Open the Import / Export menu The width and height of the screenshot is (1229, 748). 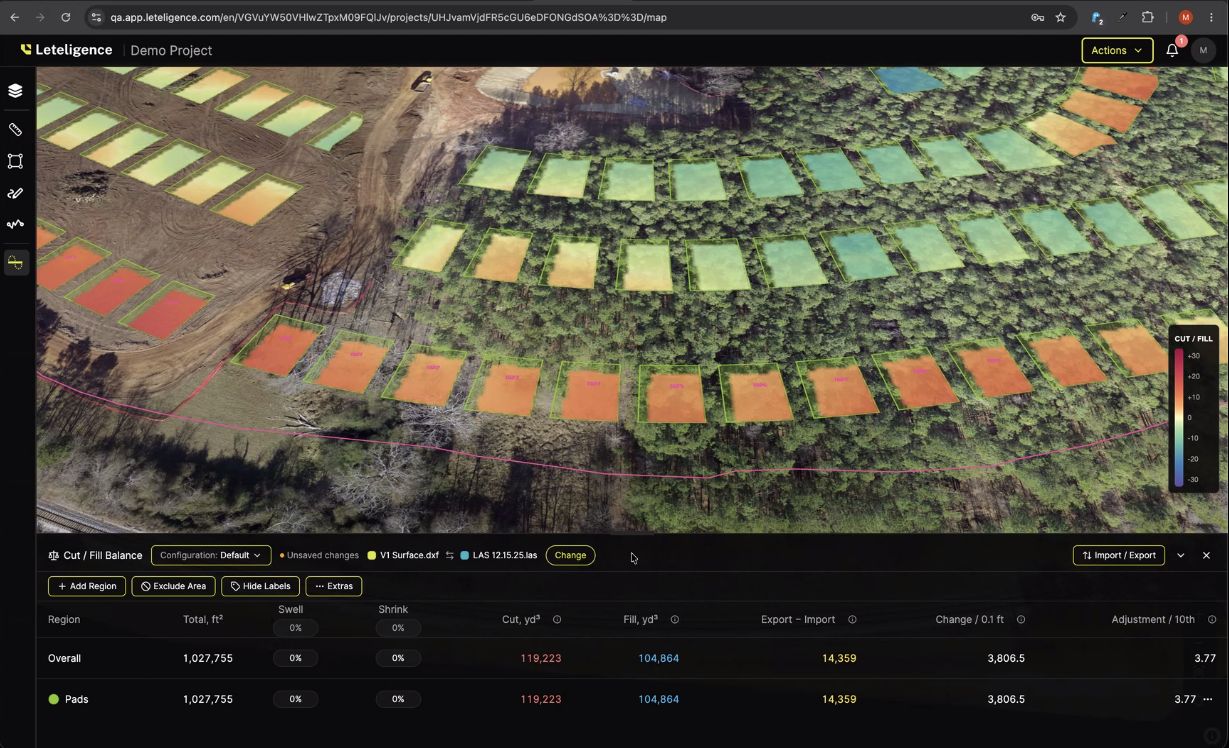click(x=1119, y=555)
